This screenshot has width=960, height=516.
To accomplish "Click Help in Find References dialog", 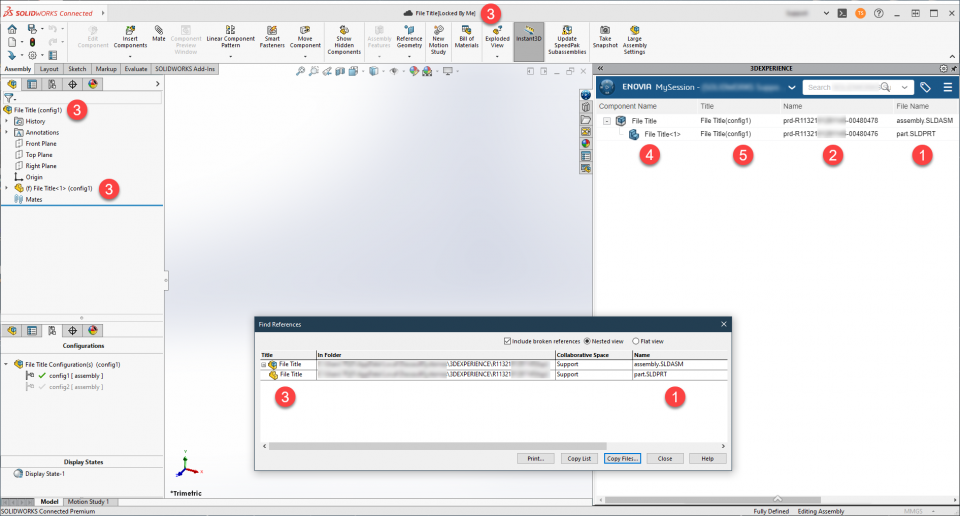I will point(708,458).
